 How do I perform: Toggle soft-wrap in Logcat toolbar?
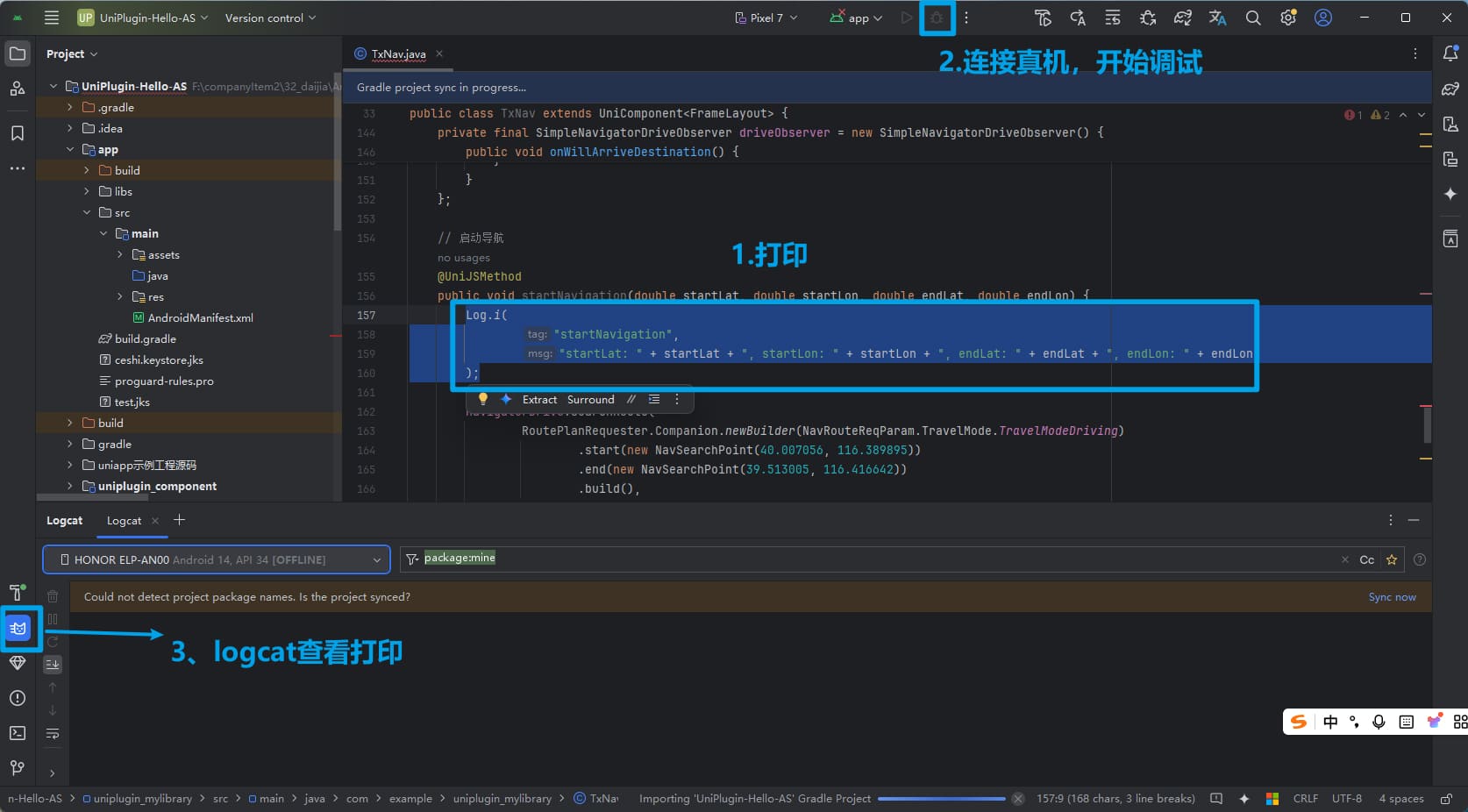tap(53, 733)
